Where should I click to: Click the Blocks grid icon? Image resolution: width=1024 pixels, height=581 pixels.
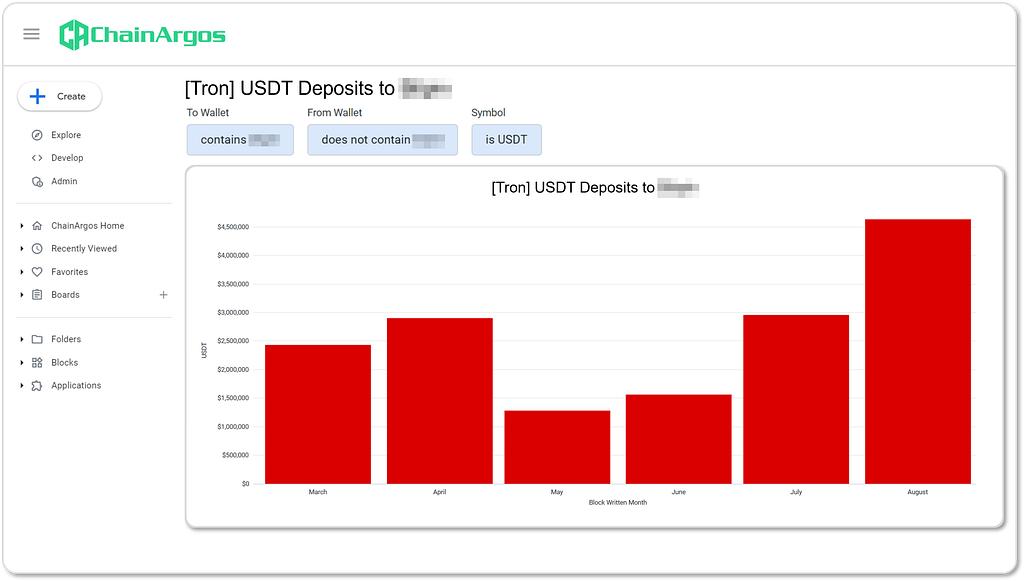pyautogui.click(x=37, y=363)
